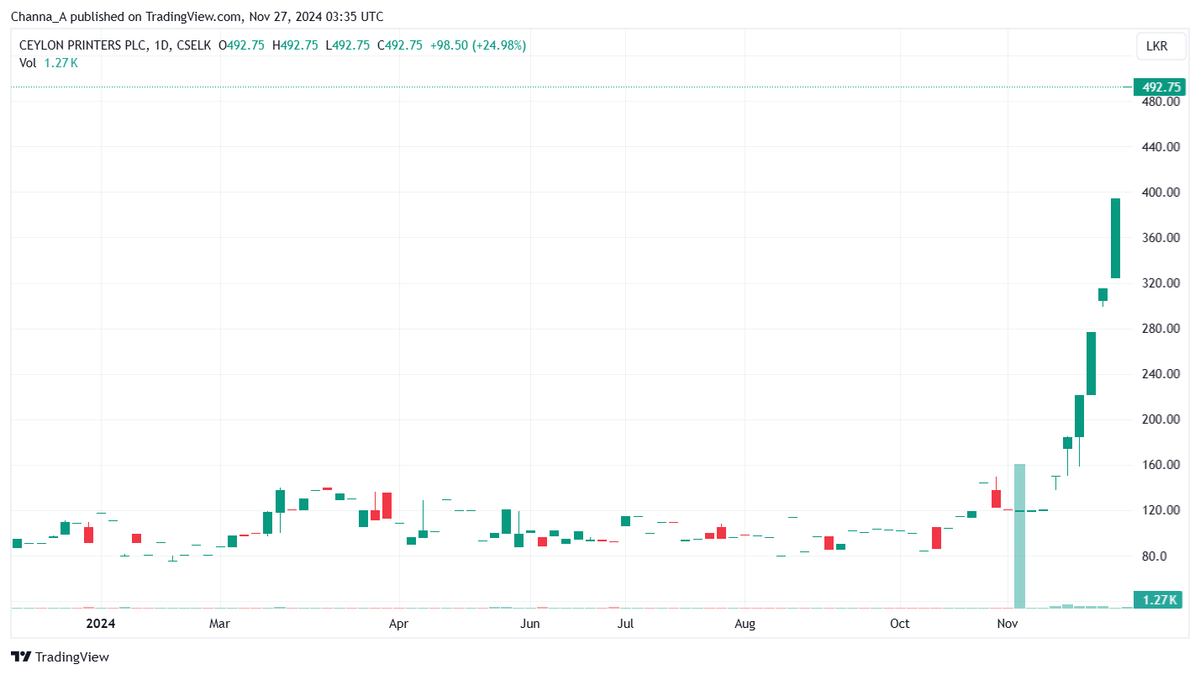Screen dimensions: 1200x675
Task: Click the +98.50 (+24.98%) change value
Action: point(477,45)
